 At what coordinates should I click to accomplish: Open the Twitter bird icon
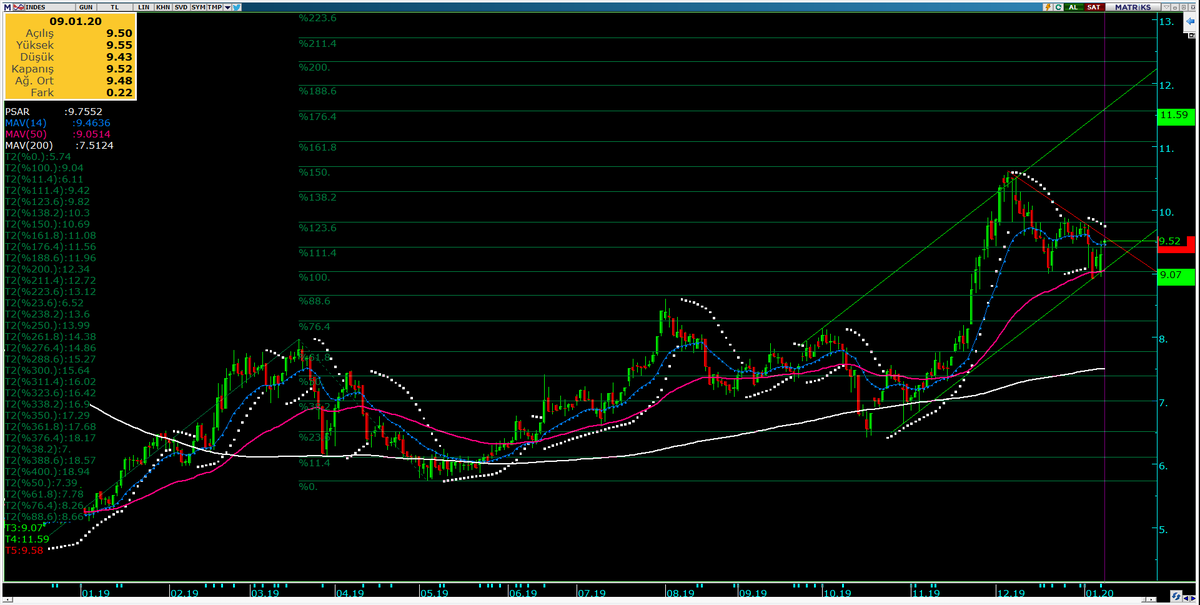pos(236,7)
